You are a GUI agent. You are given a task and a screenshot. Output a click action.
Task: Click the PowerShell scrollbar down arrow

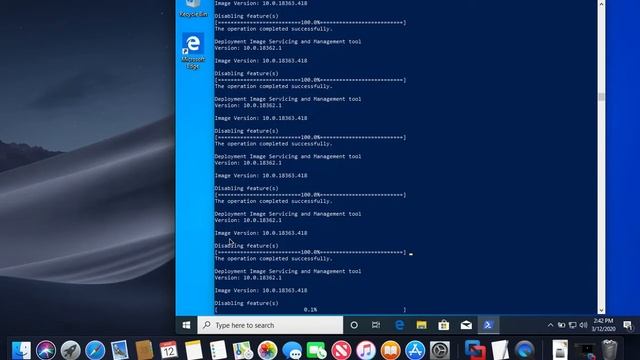pos(601,311)
